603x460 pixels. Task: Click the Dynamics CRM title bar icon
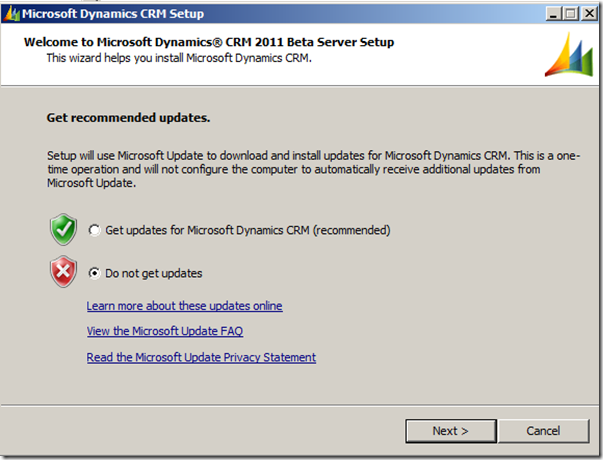(12, 14)
